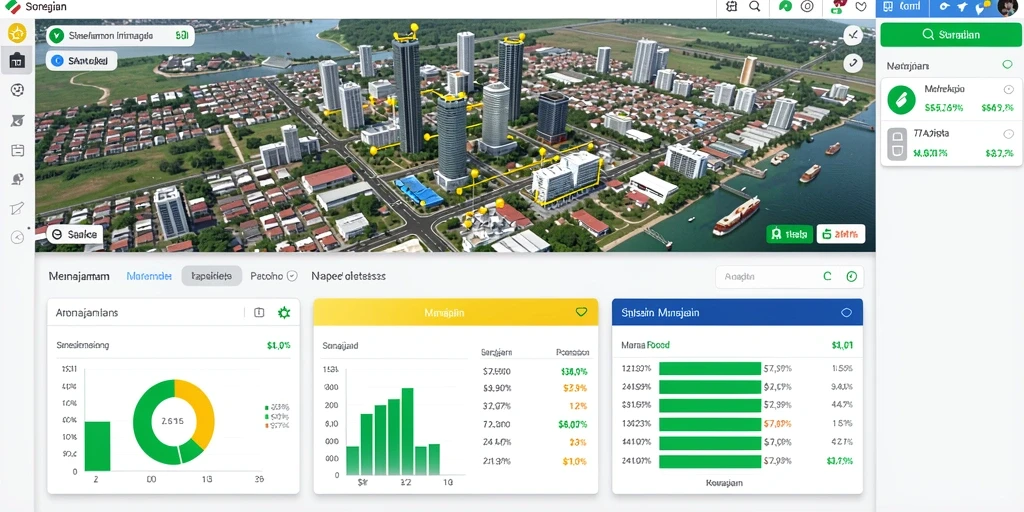Viewport: 1024px width, 512px height.
Task: Focus the search input field above the cards
Action: pyautogui.click(x=790, y=277)
